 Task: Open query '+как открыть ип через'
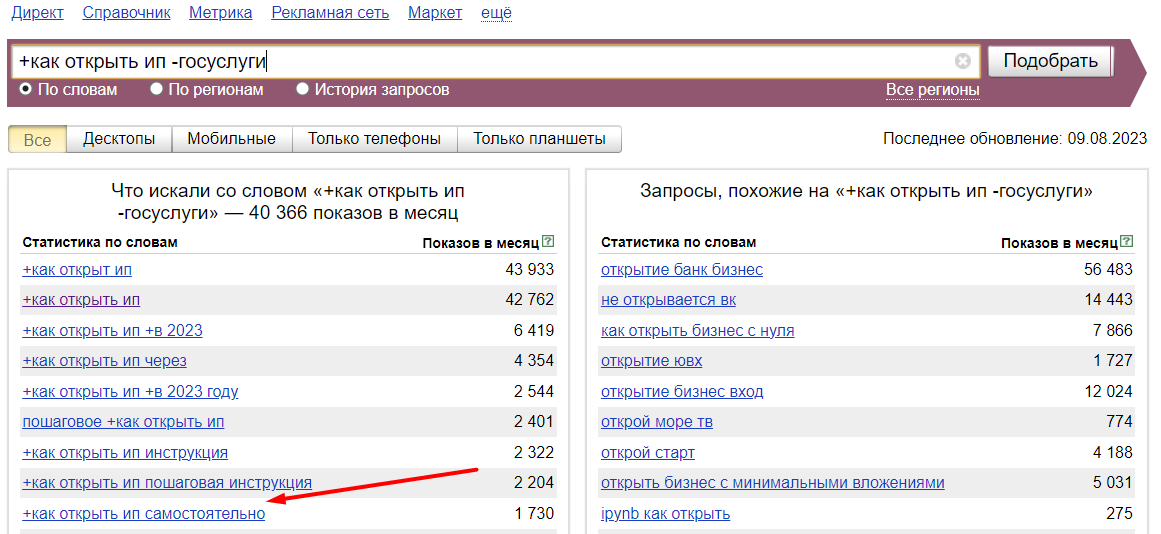tap(104, 361)
